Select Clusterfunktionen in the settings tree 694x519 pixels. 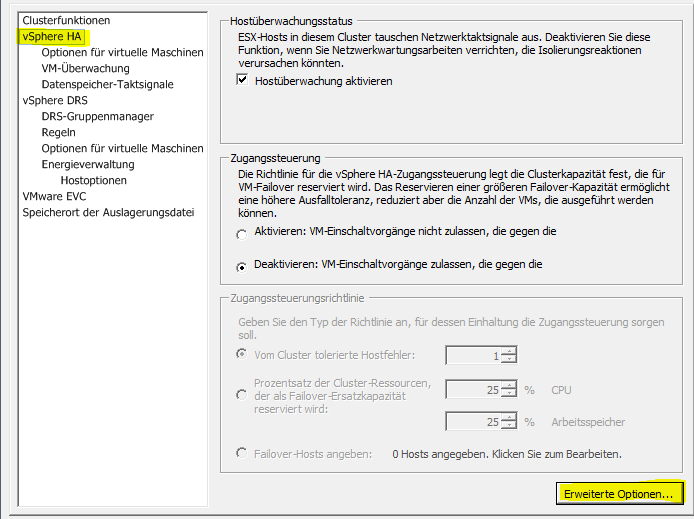point(66,20)
